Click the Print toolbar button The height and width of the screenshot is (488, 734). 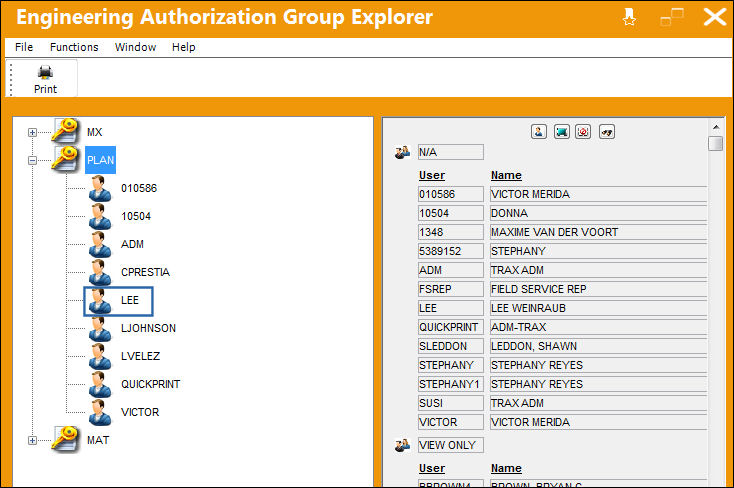pos(45,79)
